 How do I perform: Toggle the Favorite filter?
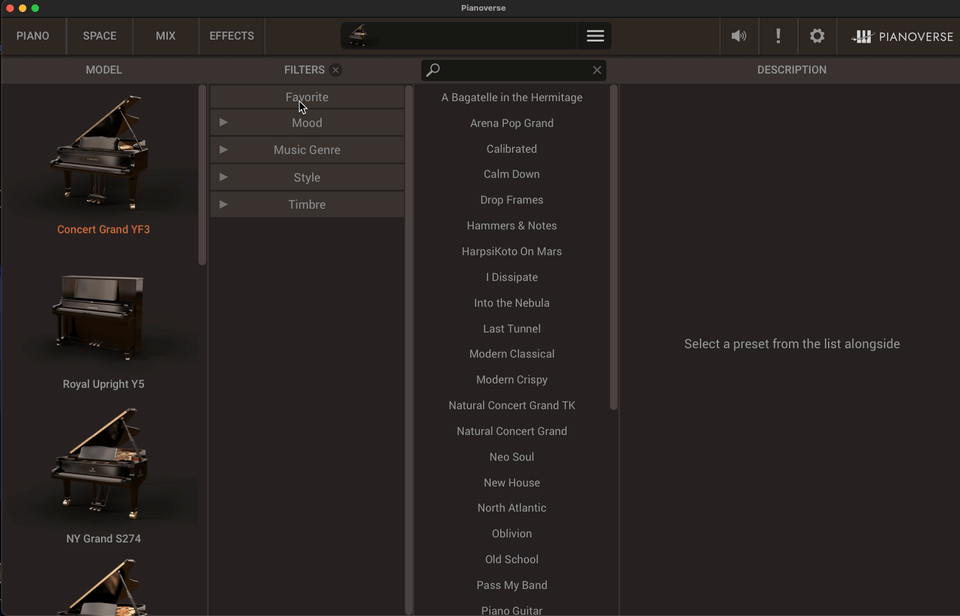[307, 97]
